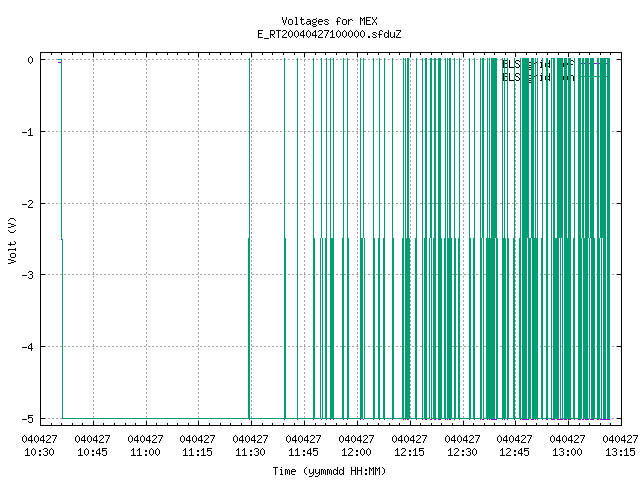Click the x-axis tick label 12:30
Image resolution: width=640 pixels, height=480 pixels.
462,452
